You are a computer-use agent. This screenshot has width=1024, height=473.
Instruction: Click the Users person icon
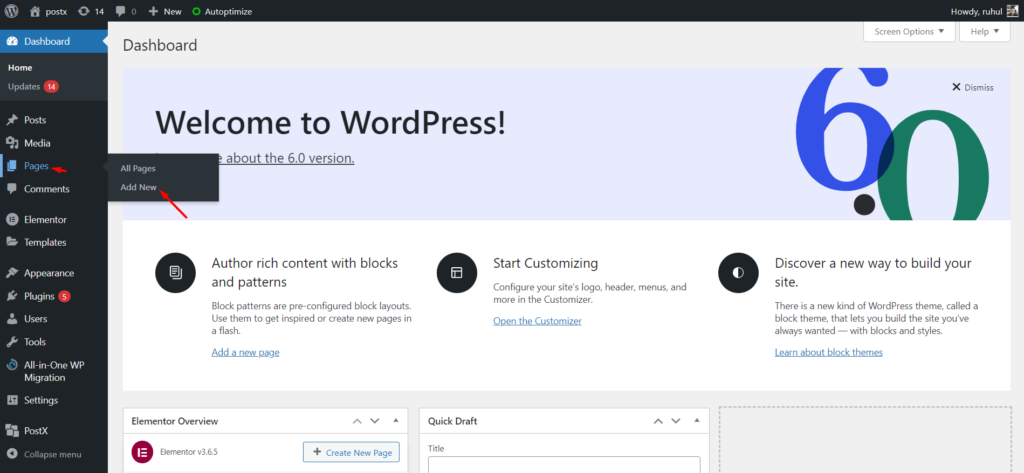(x=12, y=319)
